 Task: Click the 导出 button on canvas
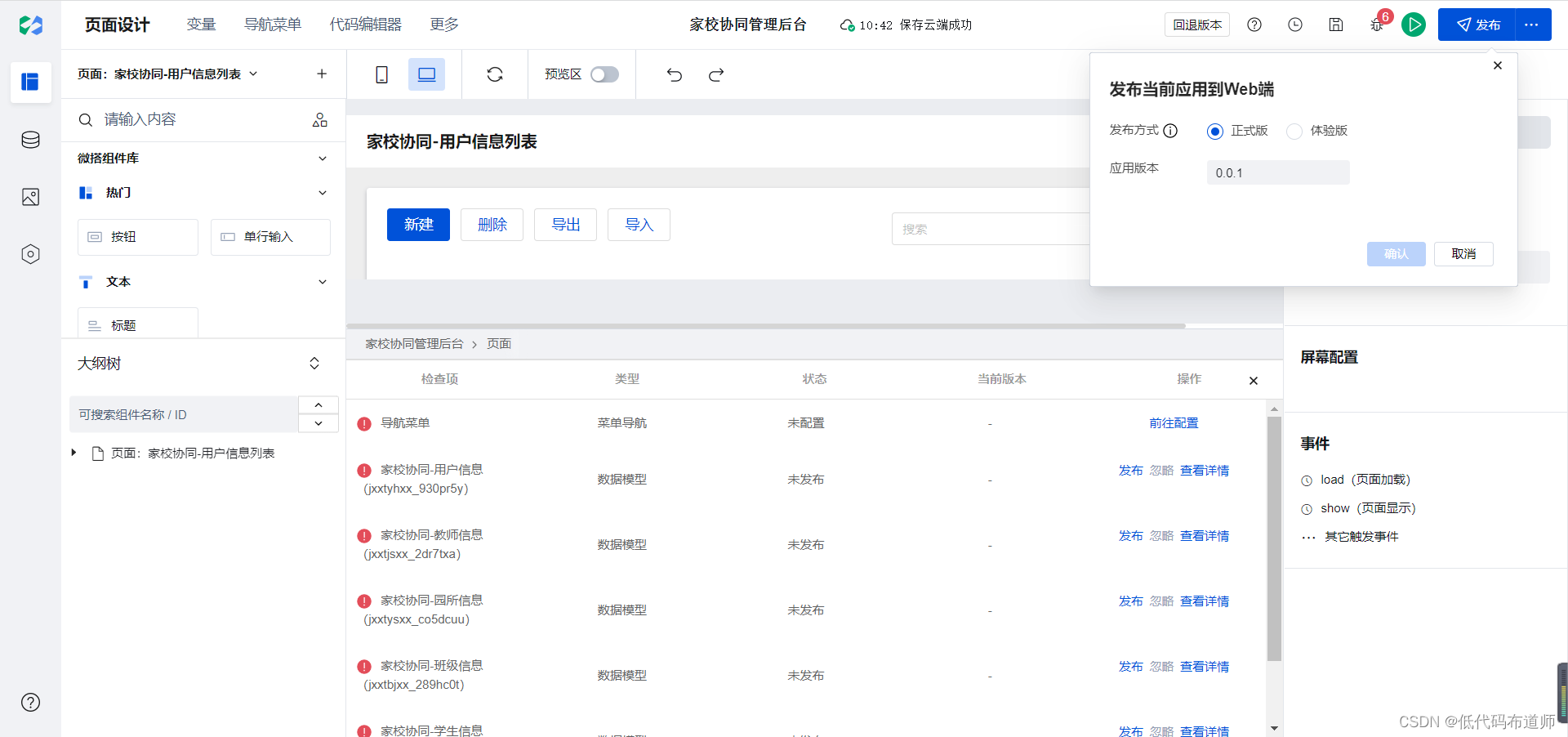pyautogui.click(x=565, y=225)
